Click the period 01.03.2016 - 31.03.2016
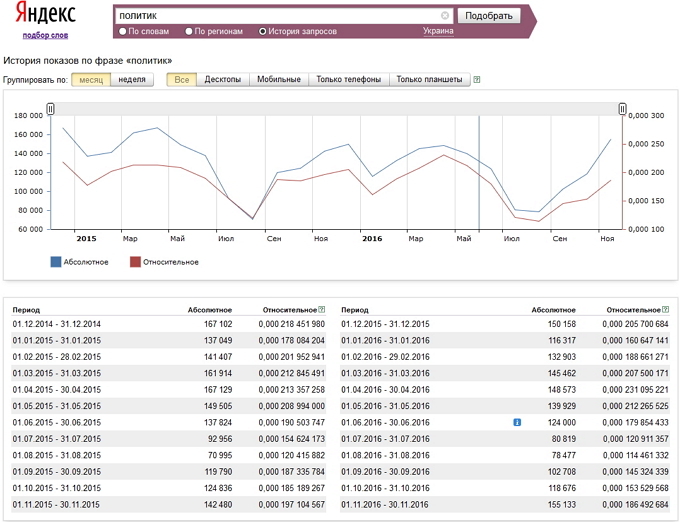The image size is (680, 522). coord(385,373)
